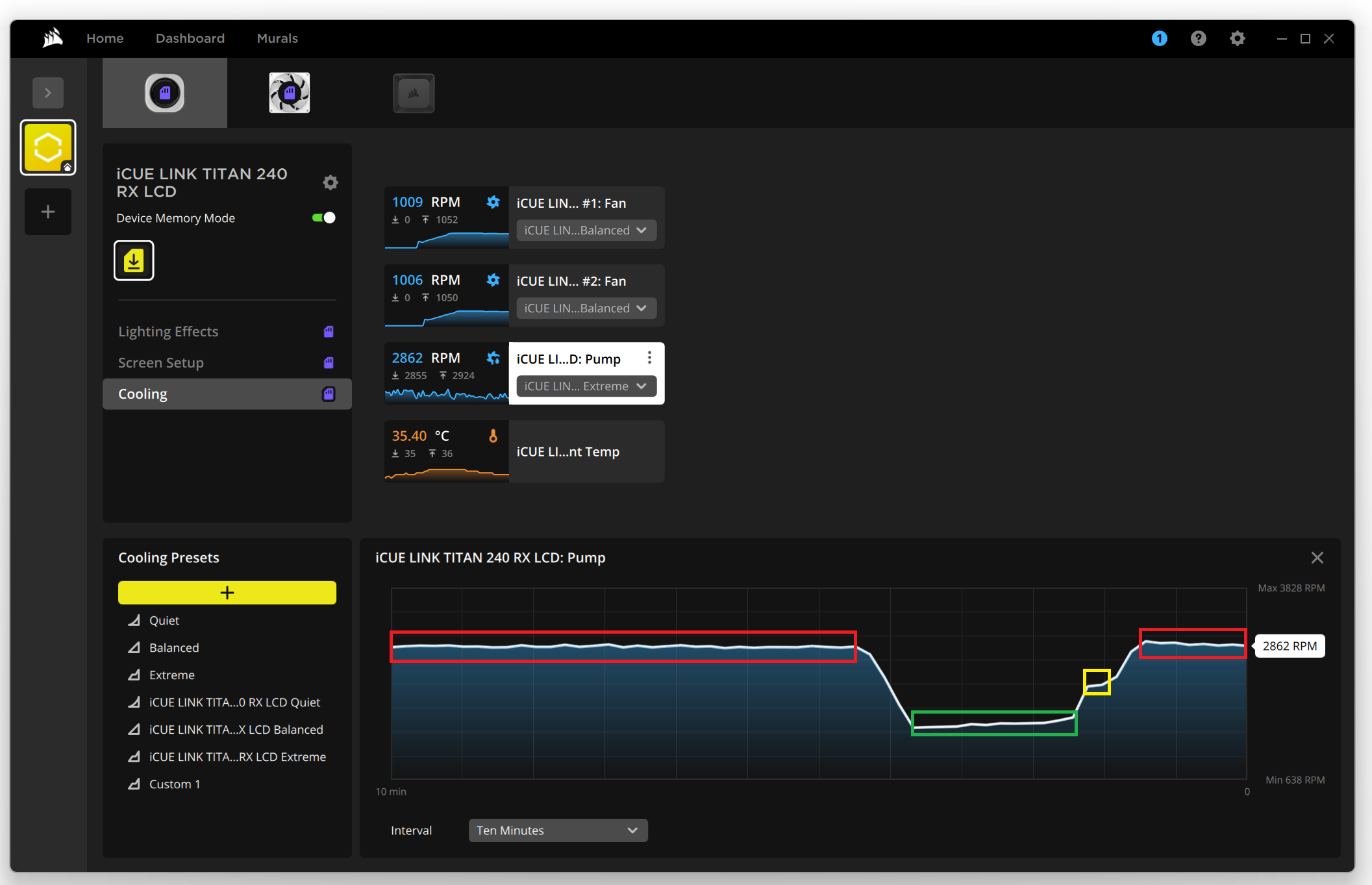
Task: Open the iCUE settings gear in title bar
Action: (1238, 38)
